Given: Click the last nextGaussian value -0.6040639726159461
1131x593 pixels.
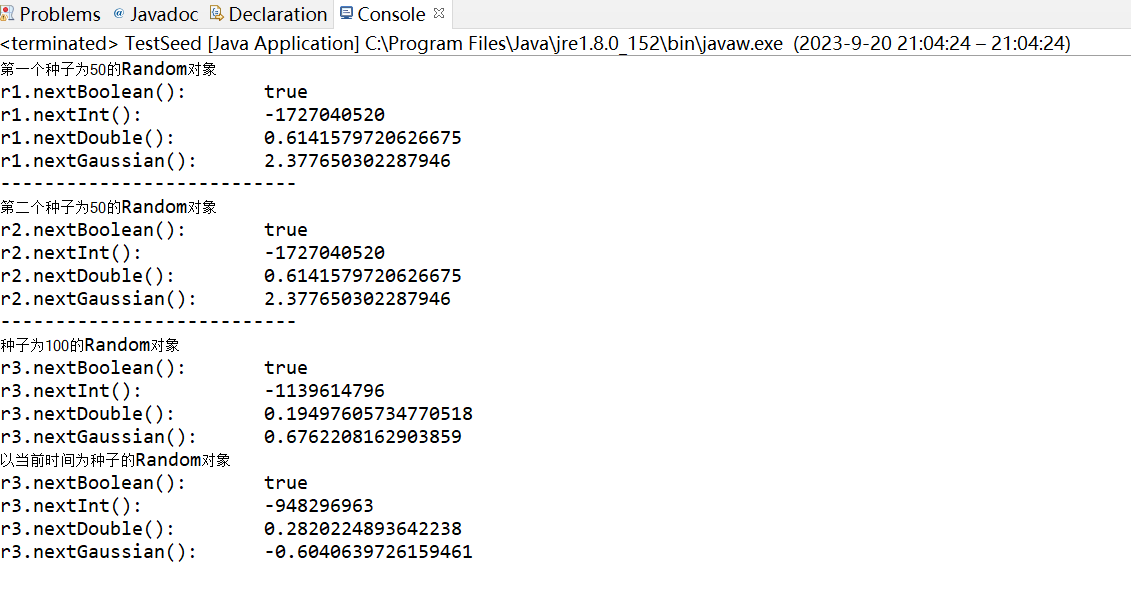Looking at the screenshot, I should (x=369, y=552).
